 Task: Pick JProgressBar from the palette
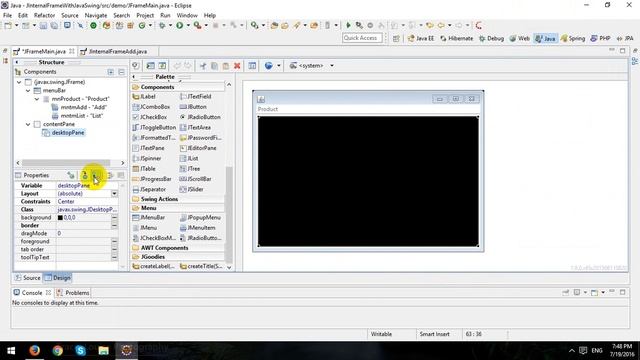point(153,179)
